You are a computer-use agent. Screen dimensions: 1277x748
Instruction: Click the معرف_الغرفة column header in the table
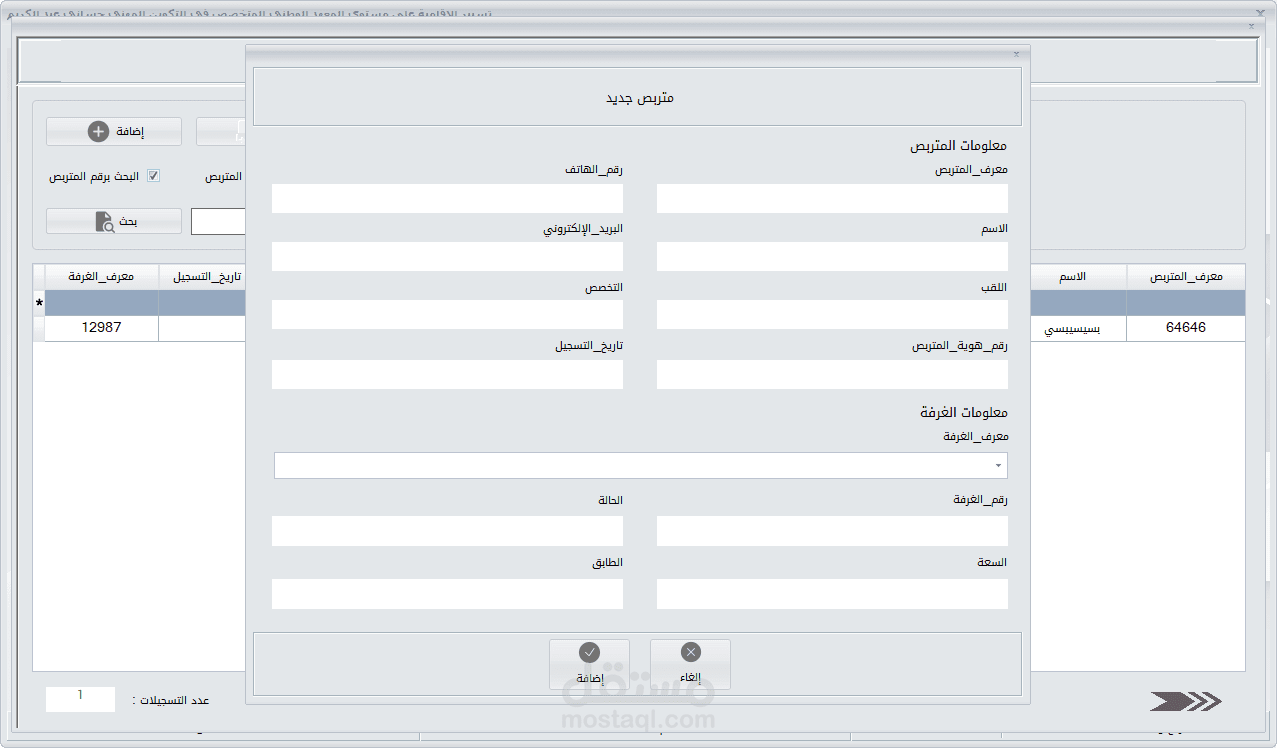pos(101,277)
